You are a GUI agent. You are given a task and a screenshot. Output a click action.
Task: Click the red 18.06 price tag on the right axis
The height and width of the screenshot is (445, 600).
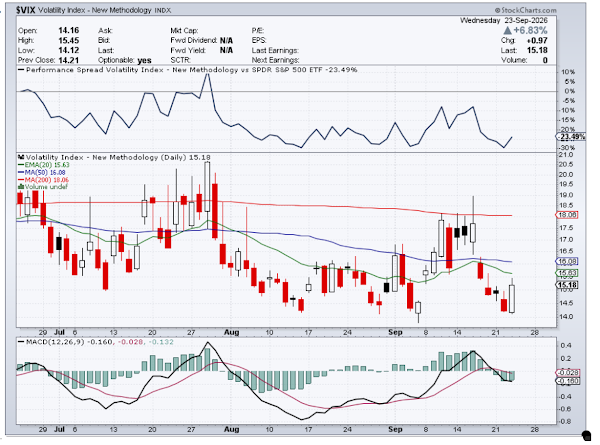click(567, 215)
